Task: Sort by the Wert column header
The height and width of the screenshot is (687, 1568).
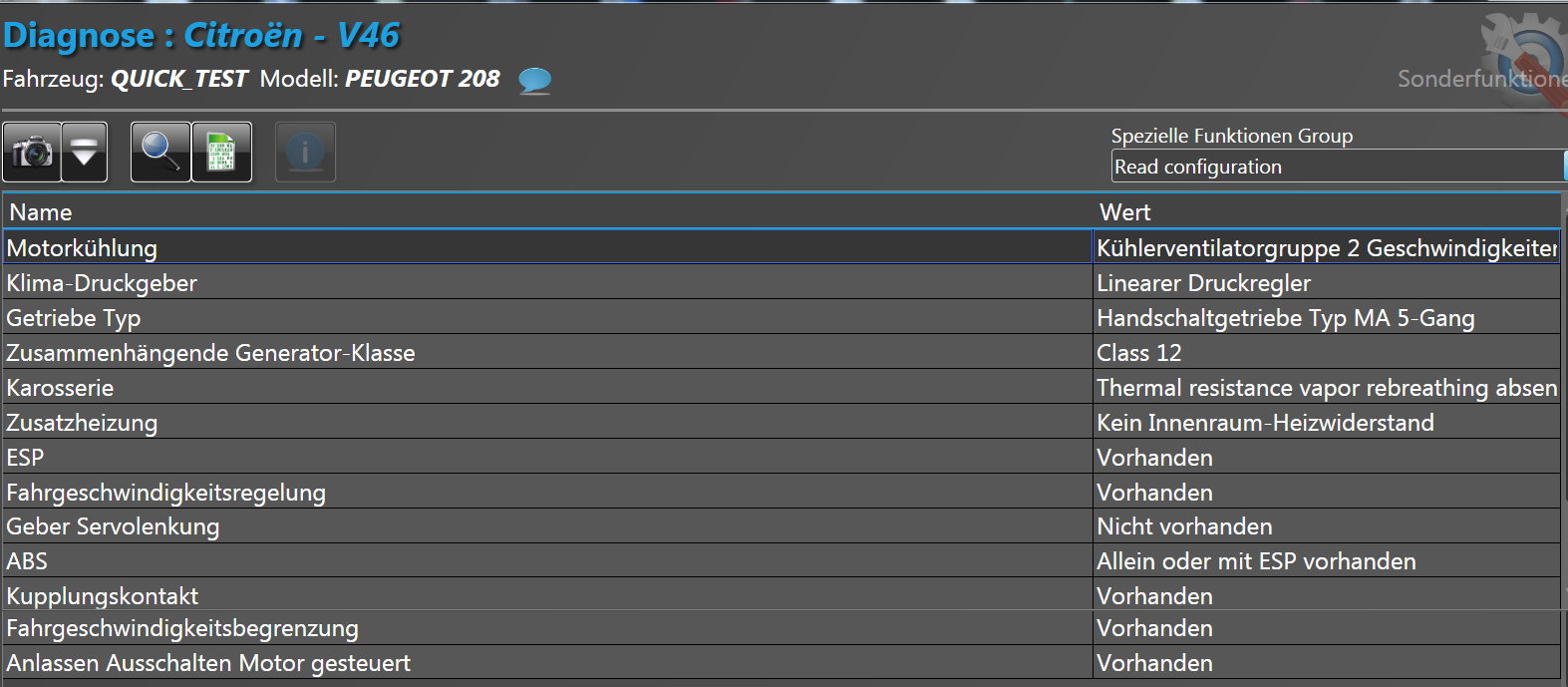Action: [1124, 212]
